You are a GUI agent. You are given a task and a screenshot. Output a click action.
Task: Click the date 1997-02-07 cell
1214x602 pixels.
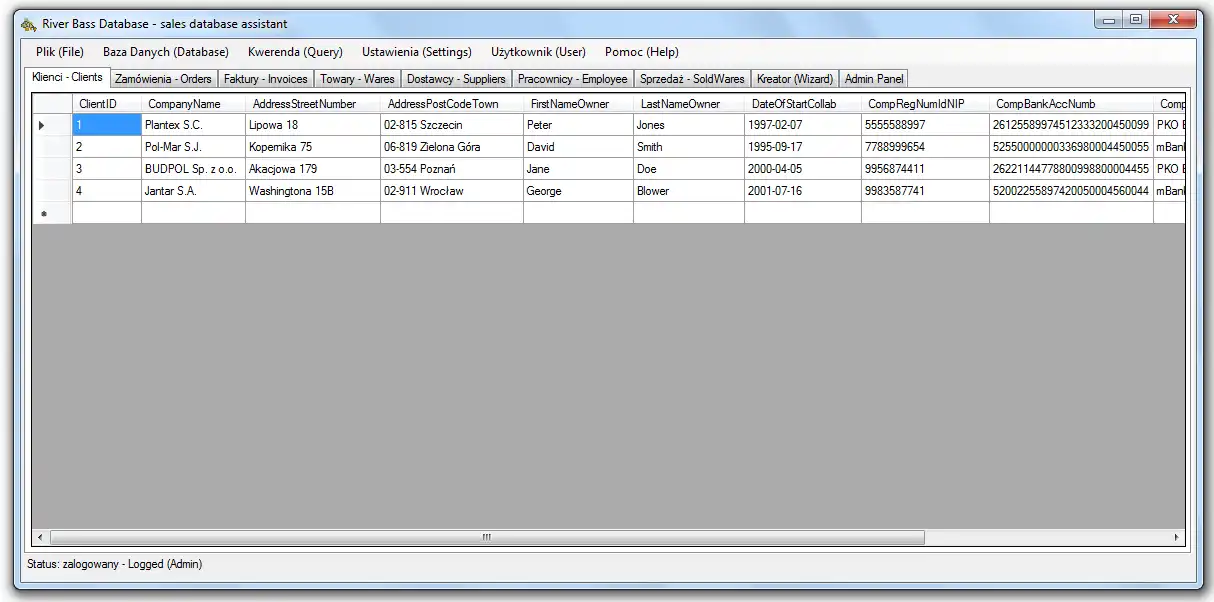(803, 125)
